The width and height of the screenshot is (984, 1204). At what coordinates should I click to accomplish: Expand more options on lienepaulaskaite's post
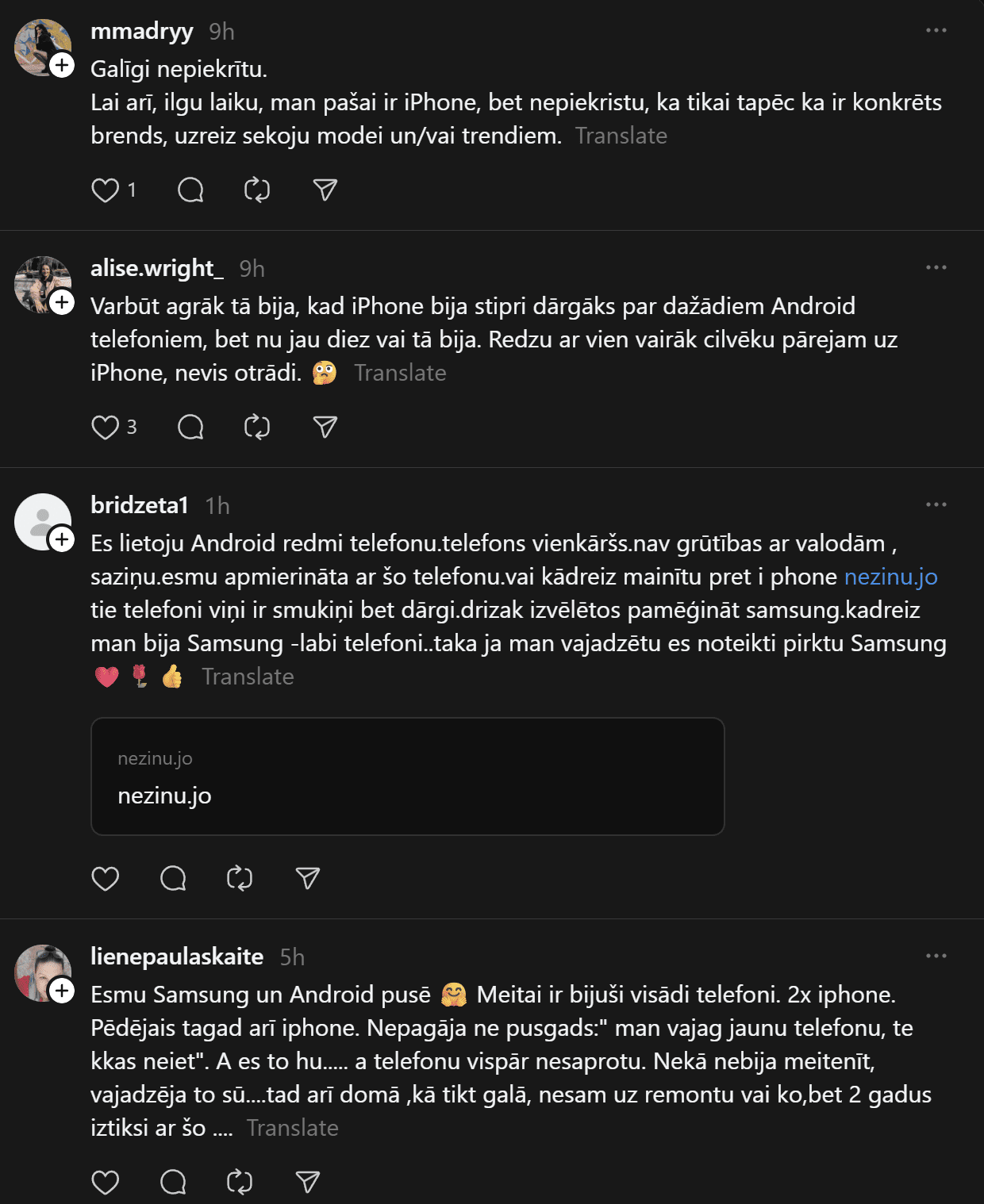point(936,956)
